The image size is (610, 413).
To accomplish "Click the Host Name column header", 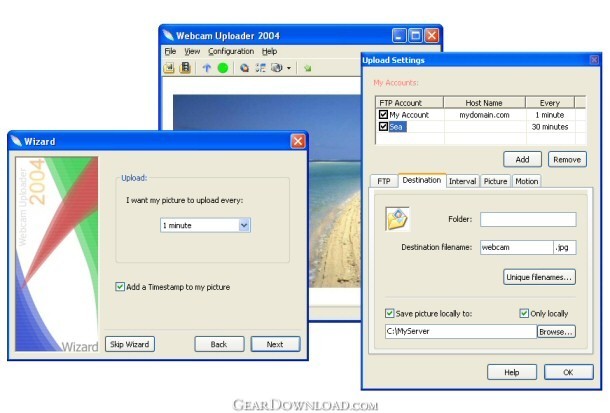I will click(x=484, y=103).
